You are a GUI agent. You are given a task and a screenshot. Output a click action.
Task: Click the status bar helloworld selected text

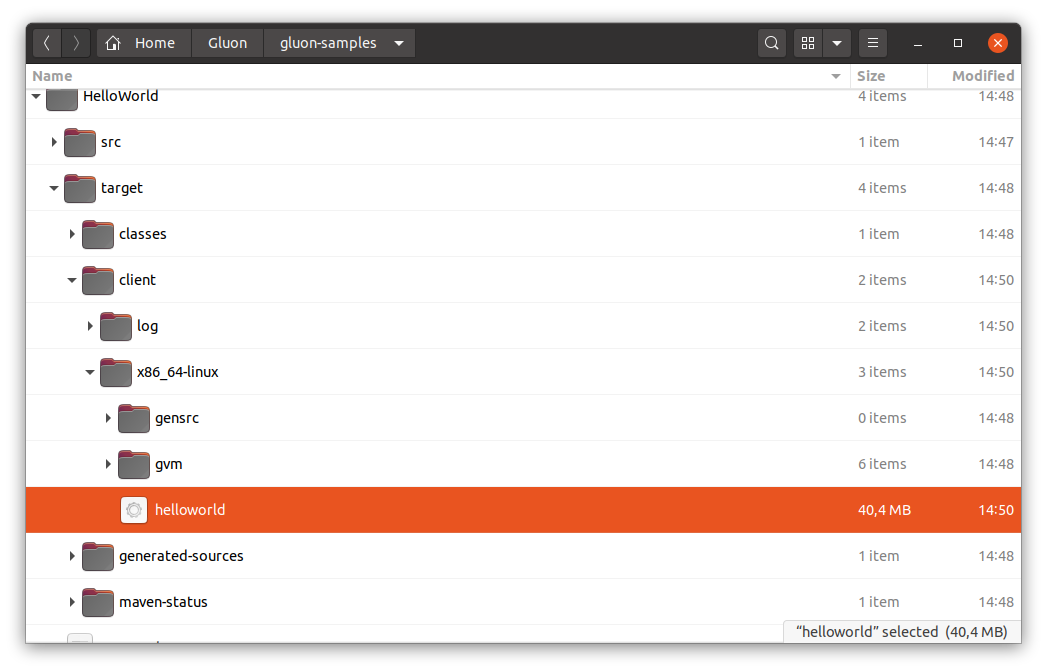(x=901, y=632)
